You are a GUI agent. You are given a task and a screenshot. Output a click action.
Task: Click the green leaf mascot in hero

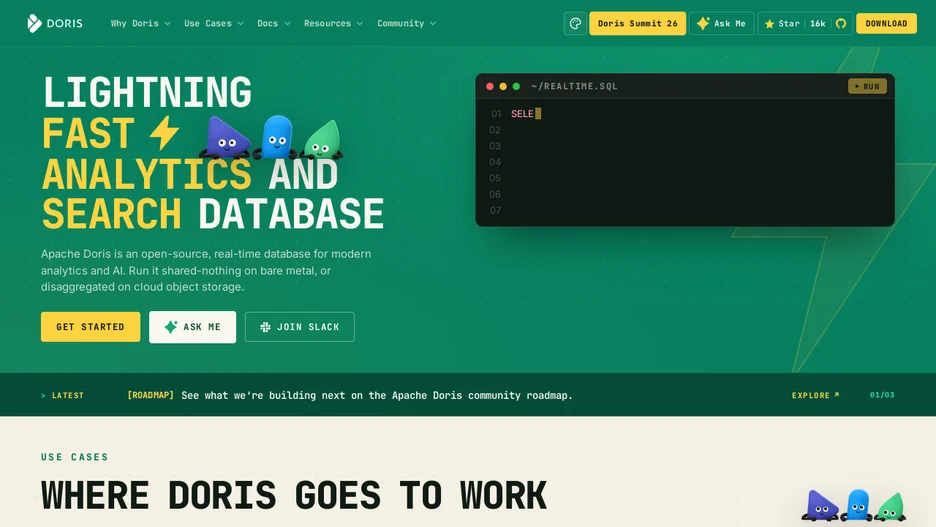coord(323,140)
